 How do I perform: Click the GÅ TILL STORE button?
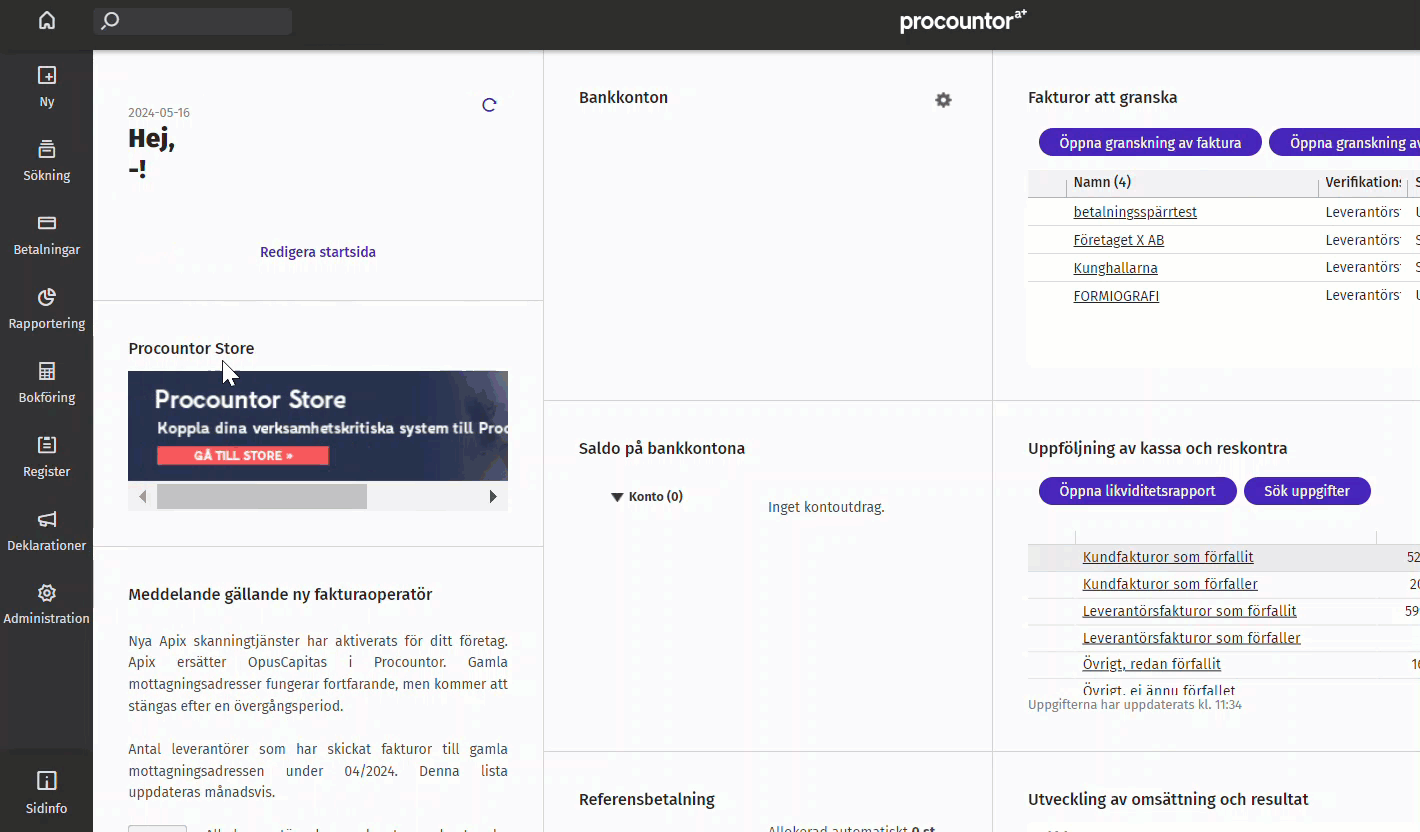[x=243, y=456]
